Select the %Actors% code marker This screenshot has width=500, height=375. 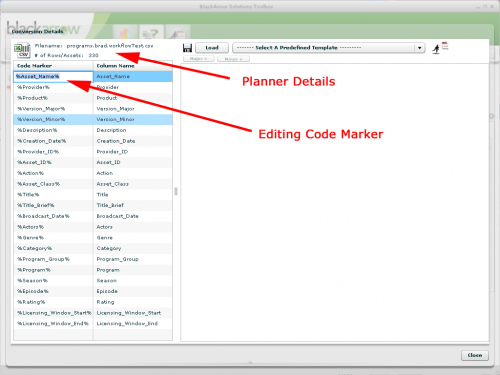53,227
